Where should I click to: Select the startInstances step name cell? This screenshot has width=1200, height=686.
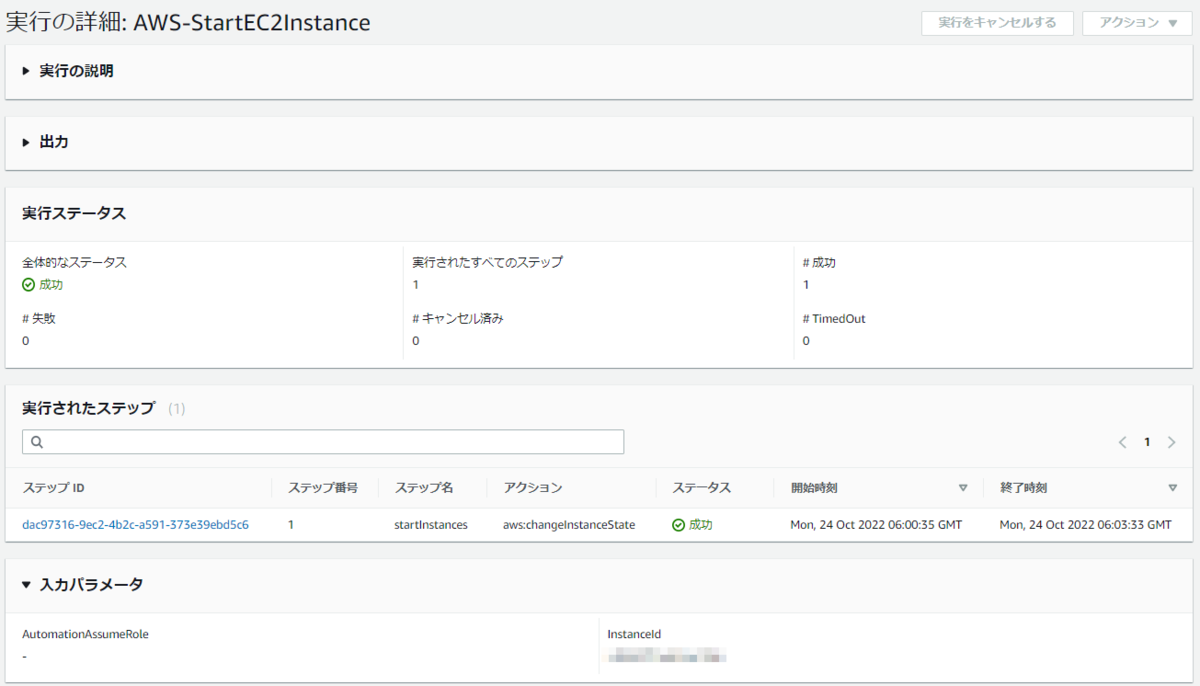click(431, 524)
